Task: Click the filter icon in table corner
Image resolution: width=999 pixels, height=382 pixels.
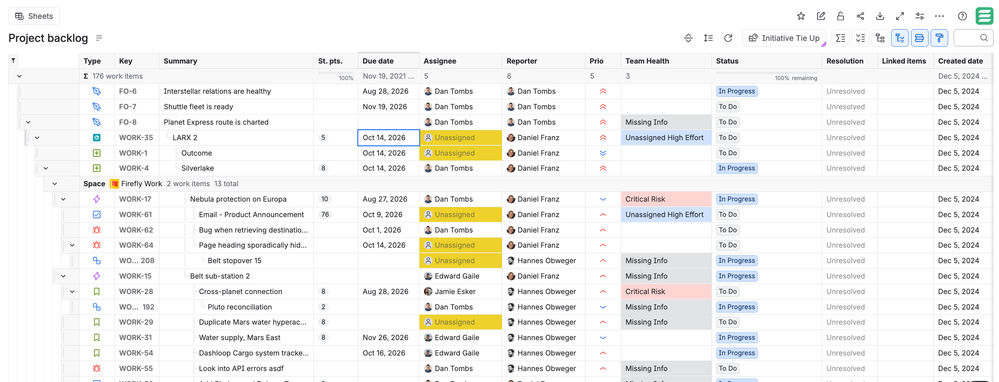Action: click(x=13, y=60)
